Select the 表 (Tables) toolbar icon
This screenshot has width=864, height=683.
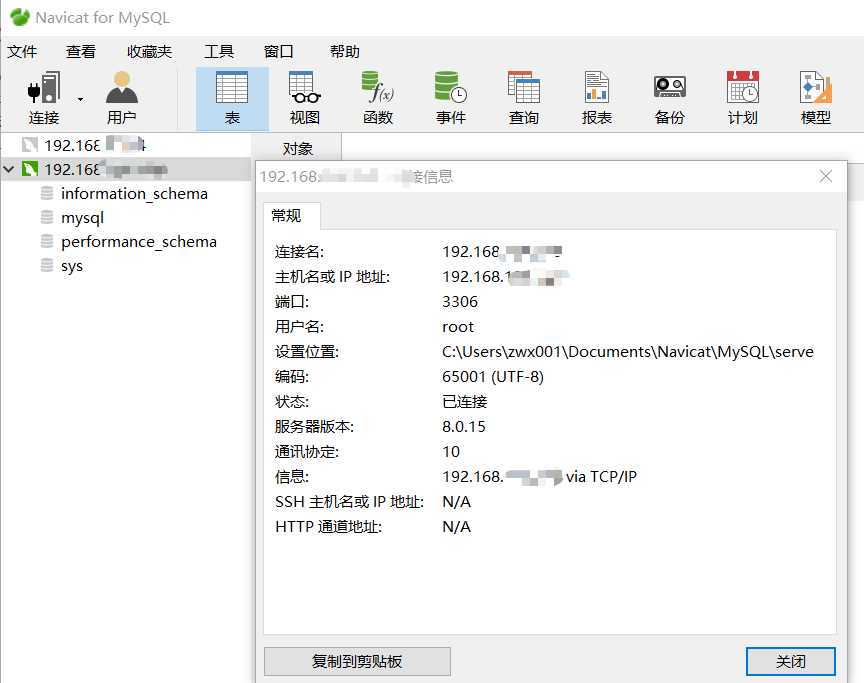232,97
